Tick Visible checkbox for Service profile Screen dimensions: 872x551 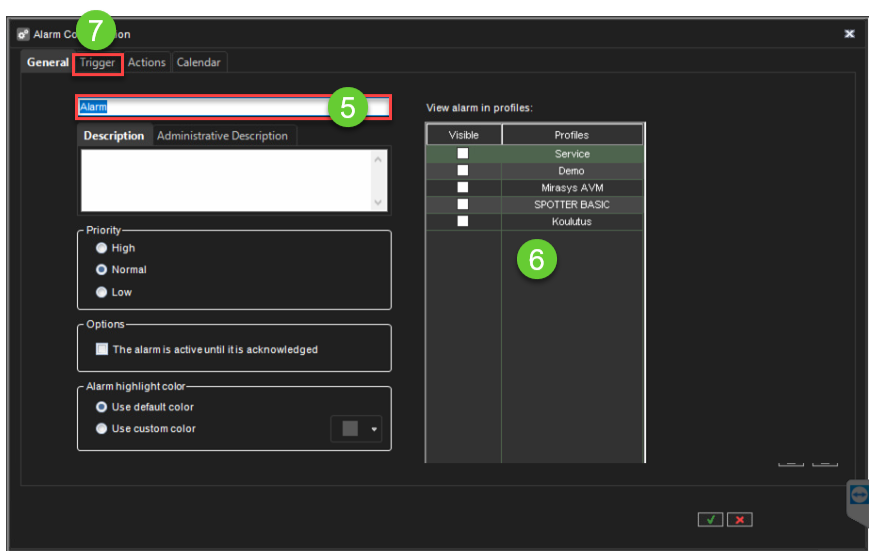point(463,154)
